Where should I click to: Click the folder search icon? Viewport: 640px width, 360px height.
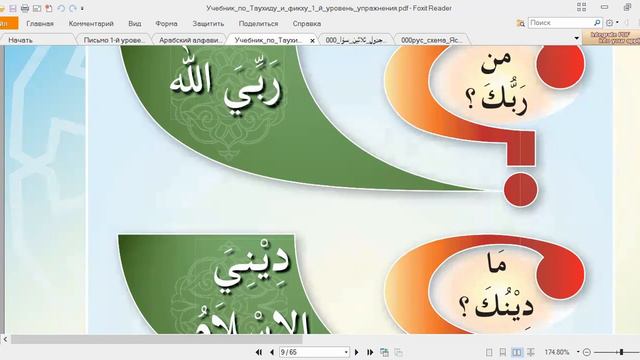pos(520,23)
